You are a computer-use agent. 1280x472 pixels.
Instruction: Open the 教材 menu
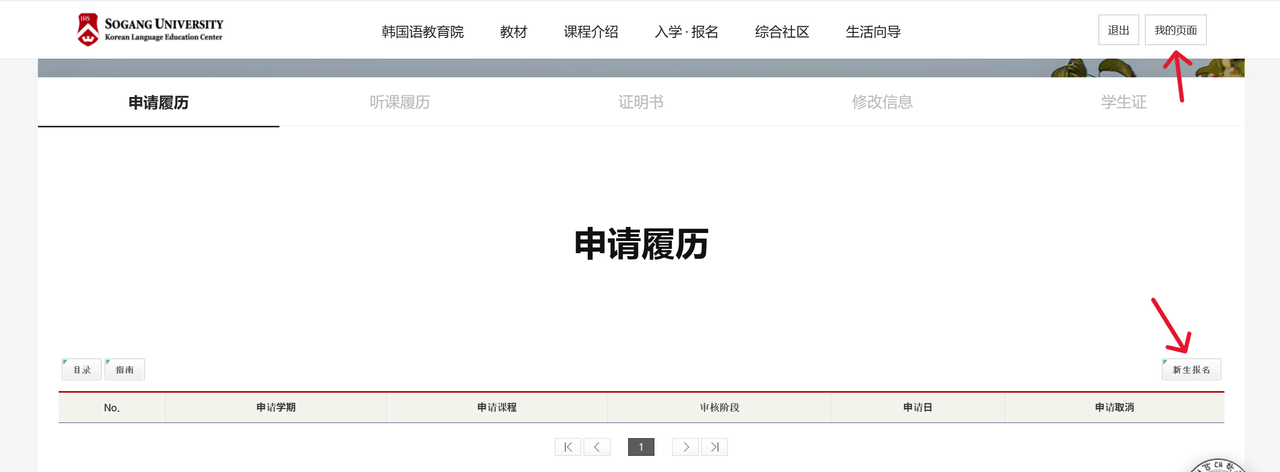514,32
